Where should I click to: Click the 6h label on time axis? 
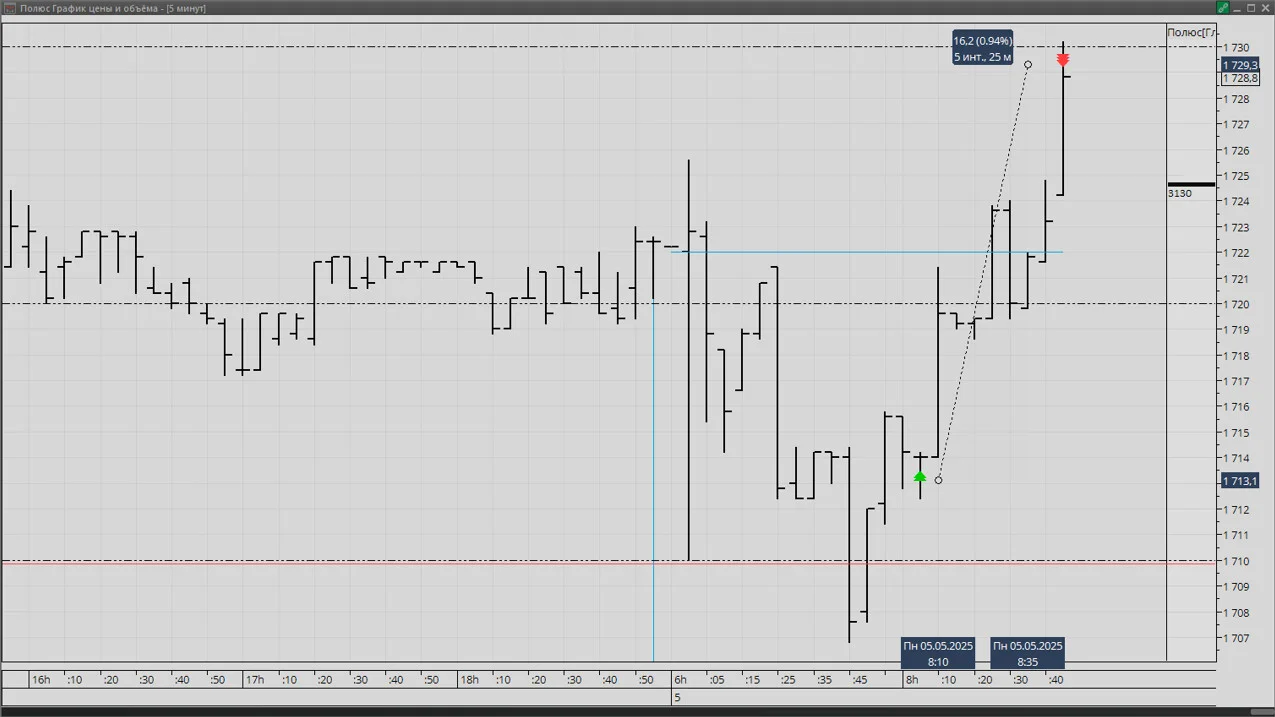point(680,680)
